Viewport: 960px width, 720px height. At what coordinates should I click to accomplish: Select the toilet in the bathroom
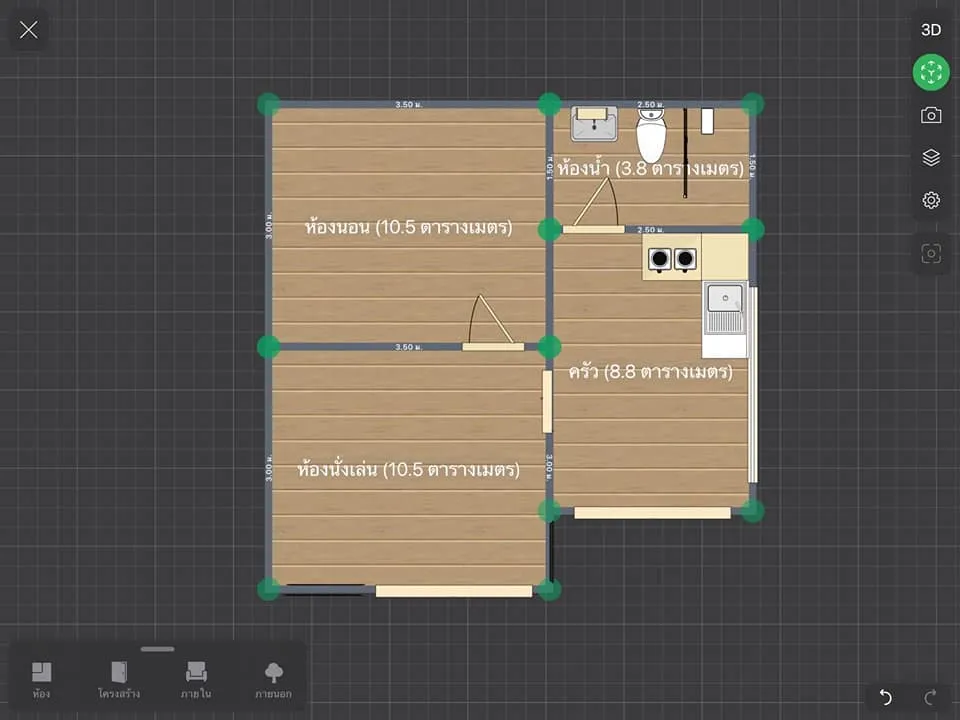(x=651, y=135)
